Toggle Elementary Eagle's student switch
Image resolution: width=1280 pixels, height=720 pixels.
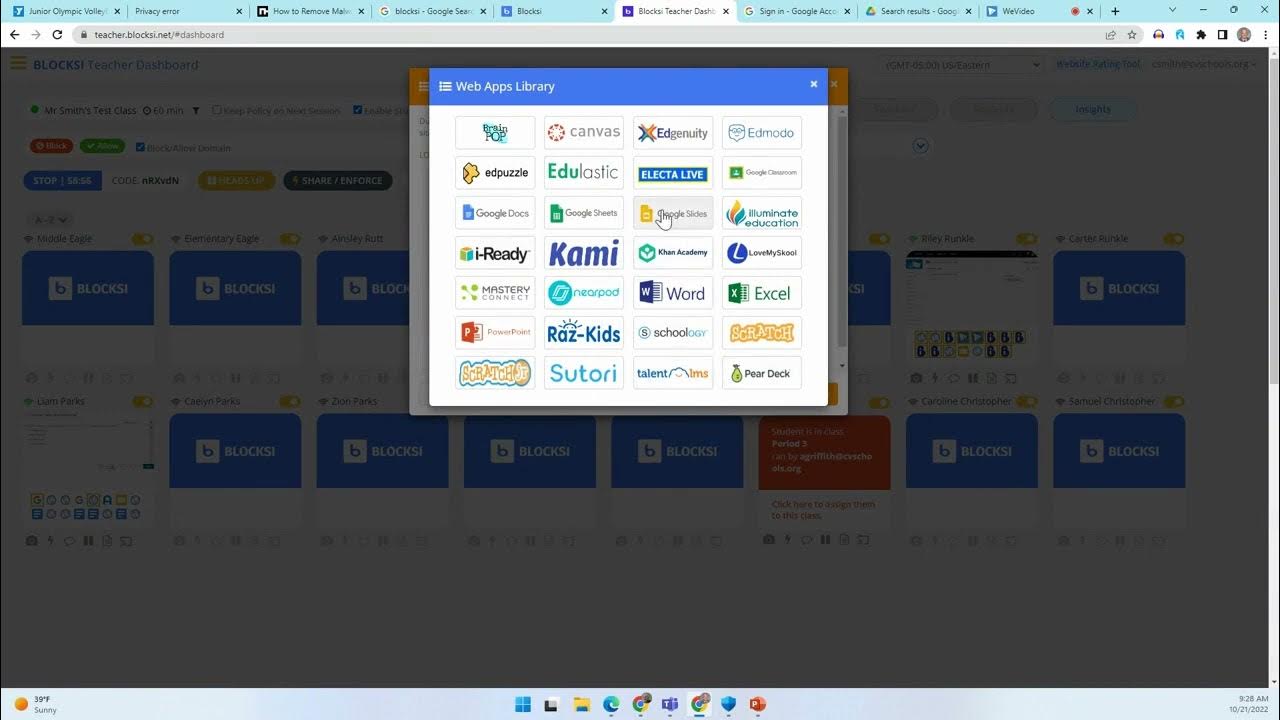(x=290, y=239)
